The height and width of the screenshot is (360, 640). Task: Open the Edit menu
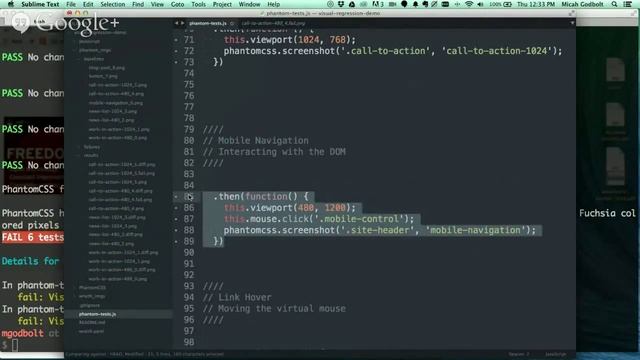tap(88, 4)
